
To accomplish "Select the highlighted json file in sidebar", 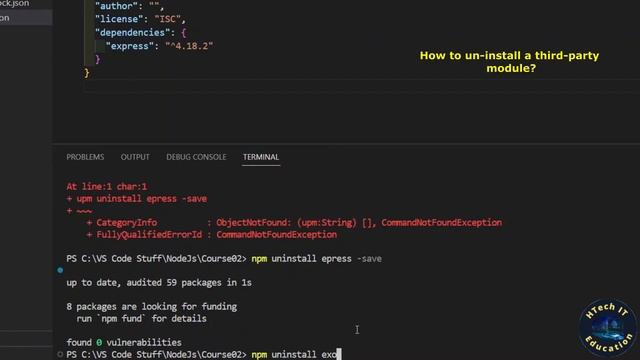I will pyautogui.click(x=26, y=18).
